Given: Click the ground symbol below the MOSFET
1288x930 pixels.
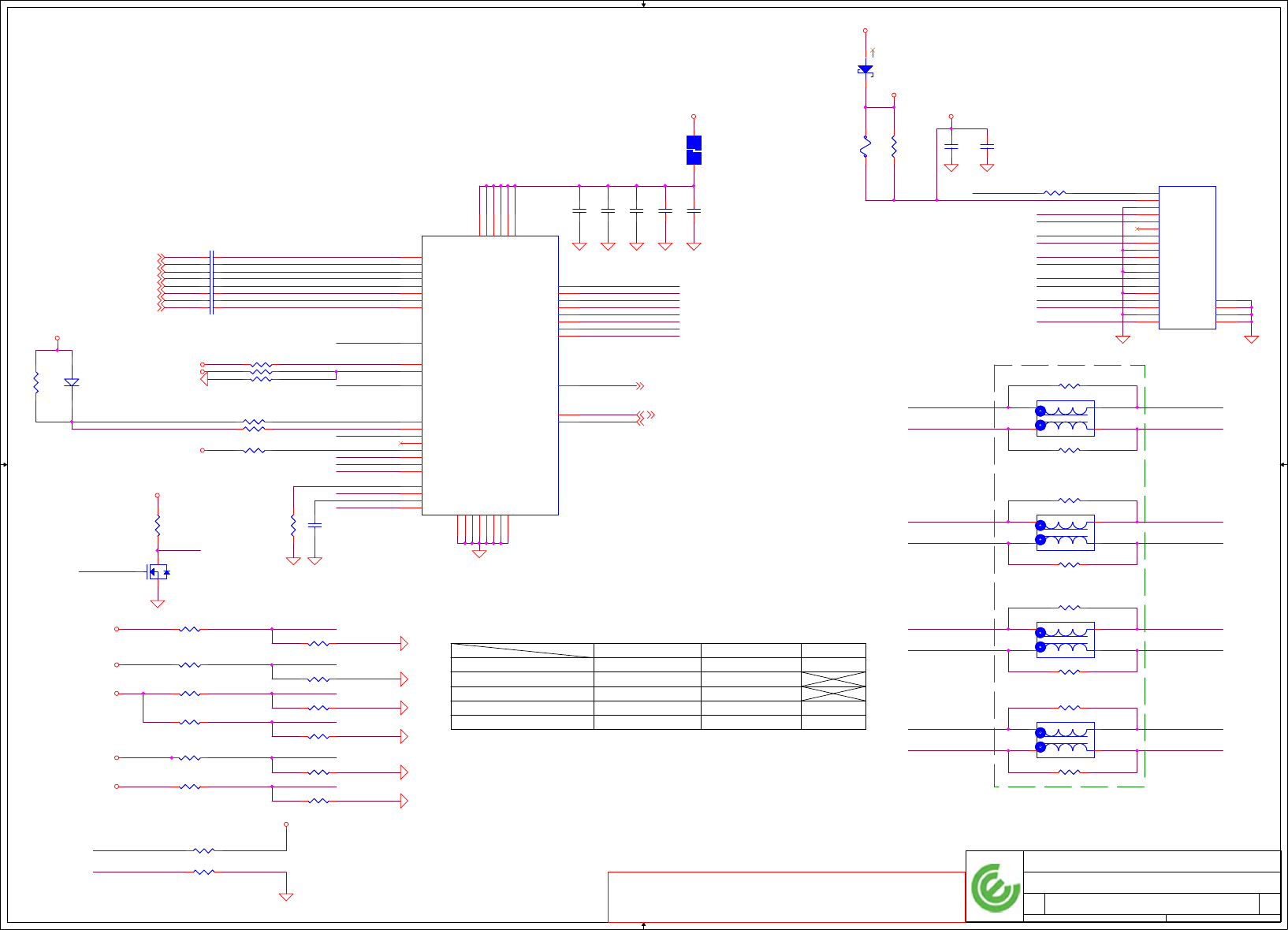Looking at the screenshot, I should click(x=158, y=604).
